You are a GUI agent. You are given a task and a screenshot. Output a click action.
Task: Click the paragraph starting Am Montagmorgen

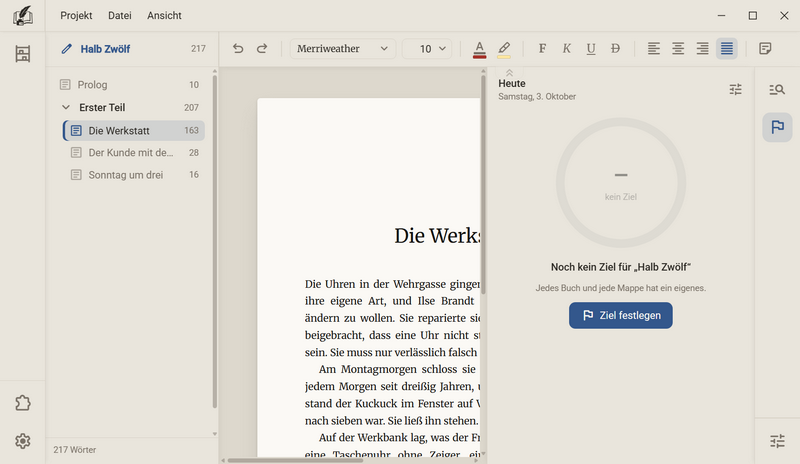click(392, 395)
